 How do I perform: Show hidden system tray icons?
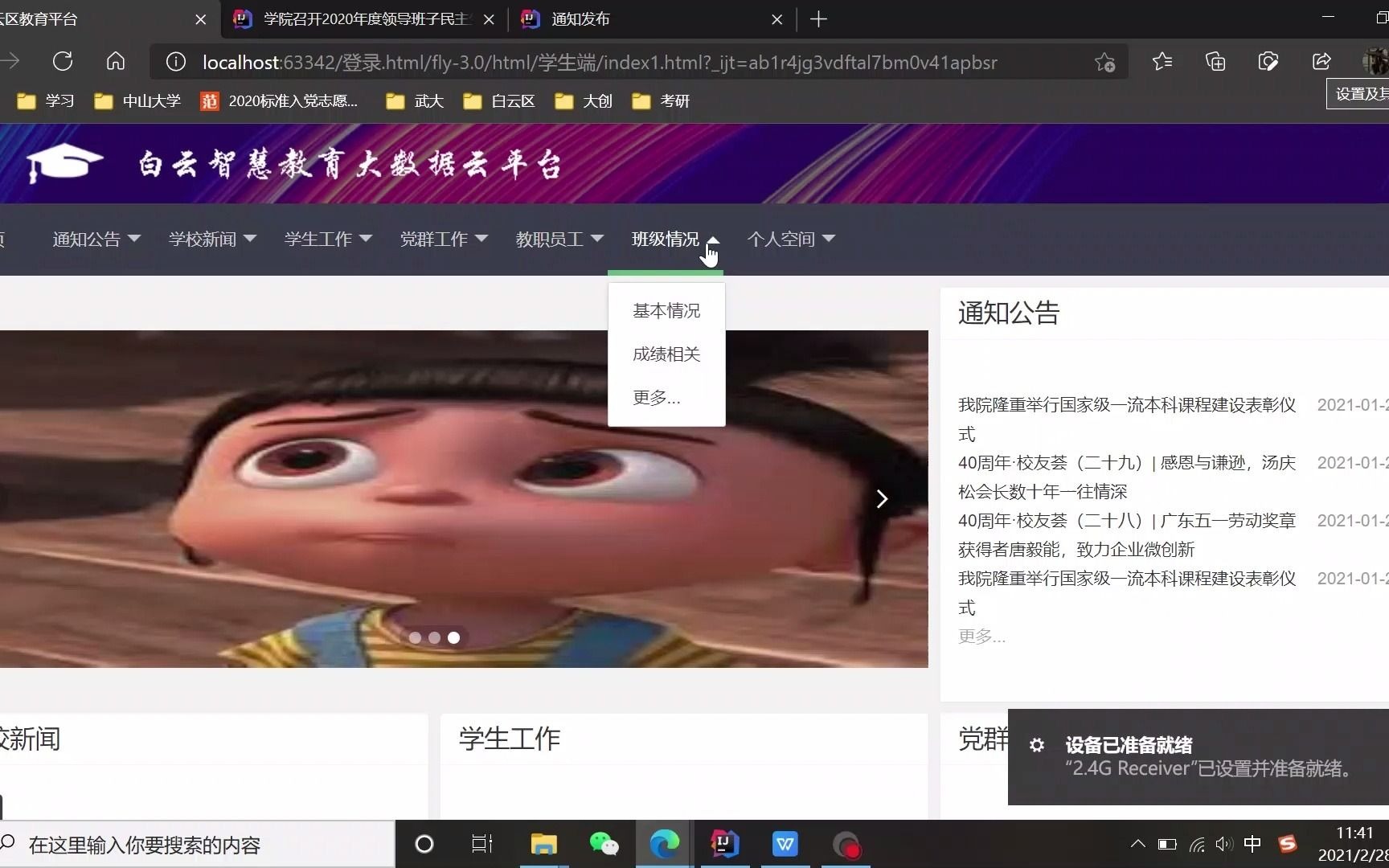(1137, 844)
